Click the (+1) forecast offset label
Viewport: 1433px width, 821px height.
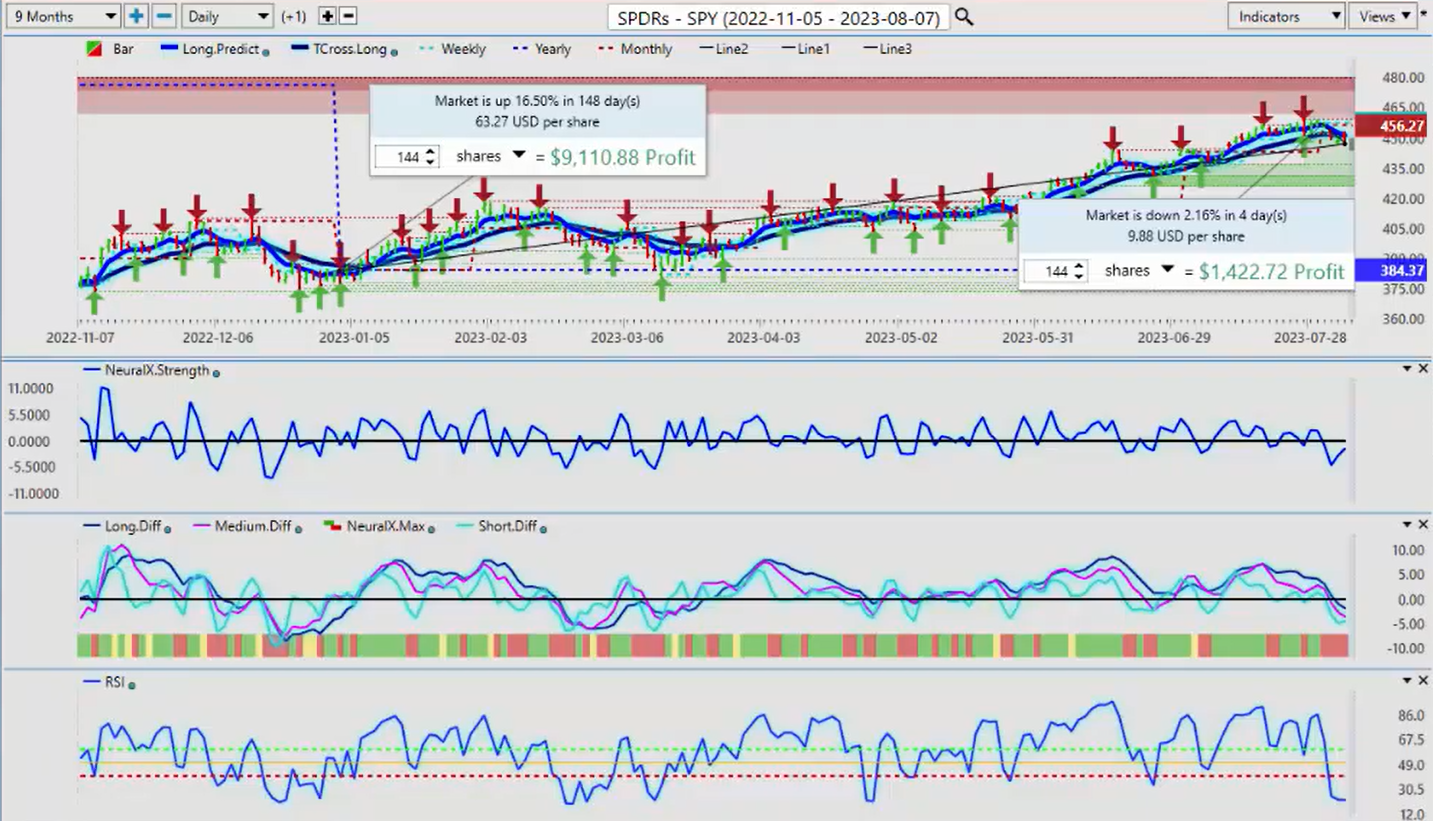pyautogui.click(x=294, y=17)
